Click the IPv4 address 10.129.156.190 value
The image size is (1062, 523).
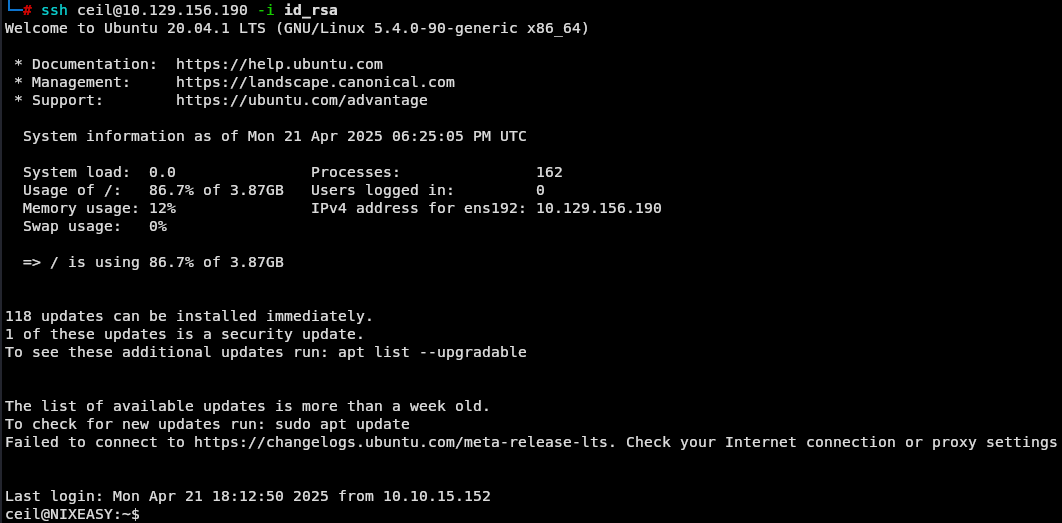tap(599, 208)
